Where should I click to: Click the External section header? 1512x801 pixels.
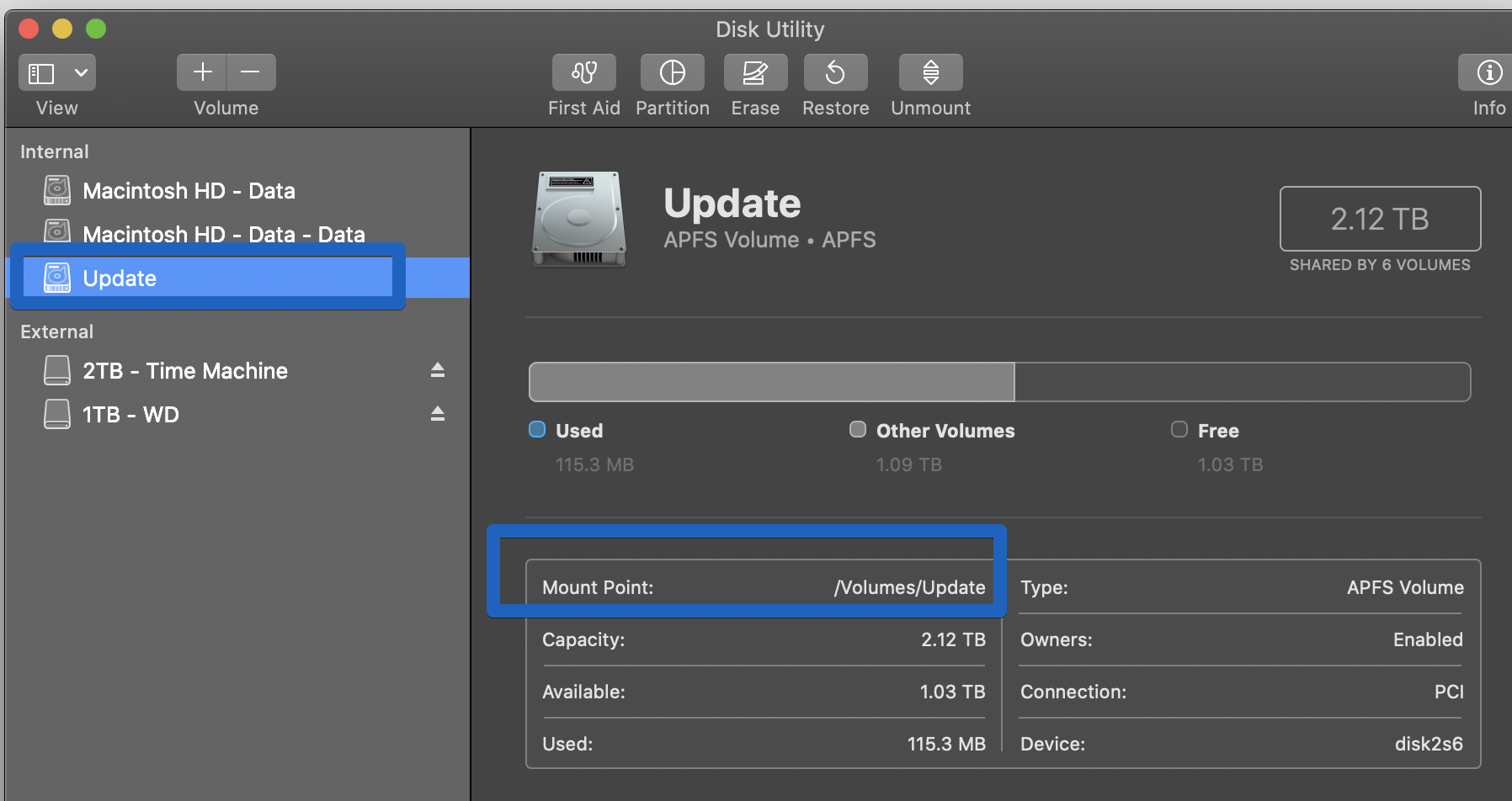56,332
